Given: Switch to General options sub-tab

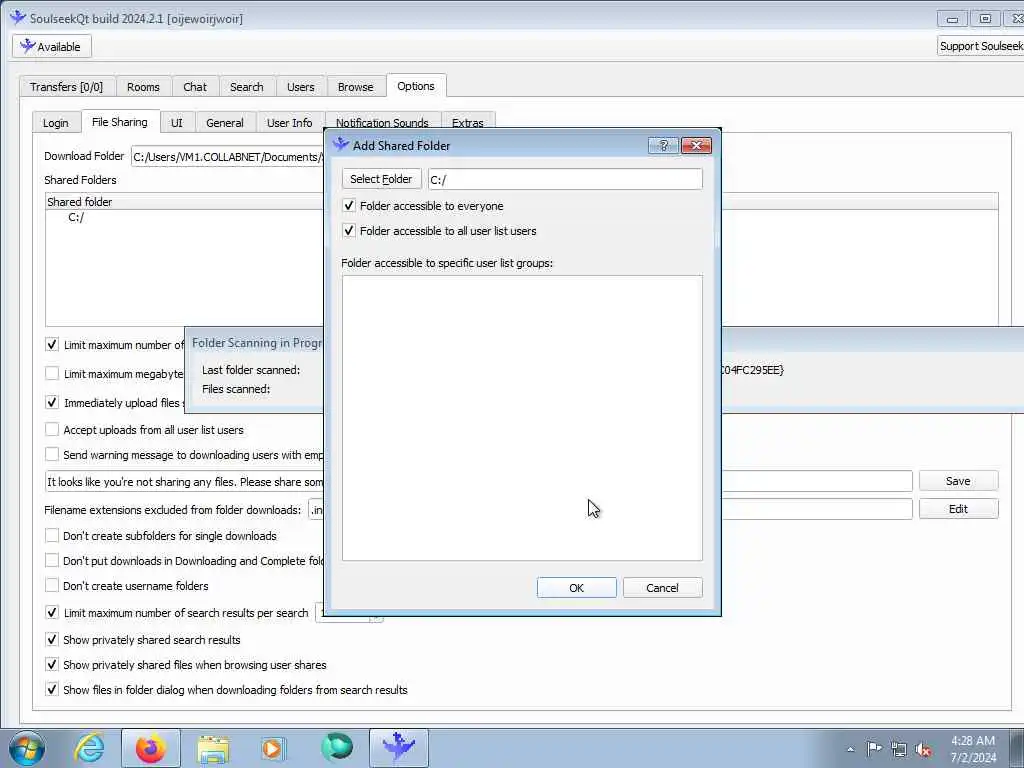Looking at the screenshot, I should pos(225,123).
